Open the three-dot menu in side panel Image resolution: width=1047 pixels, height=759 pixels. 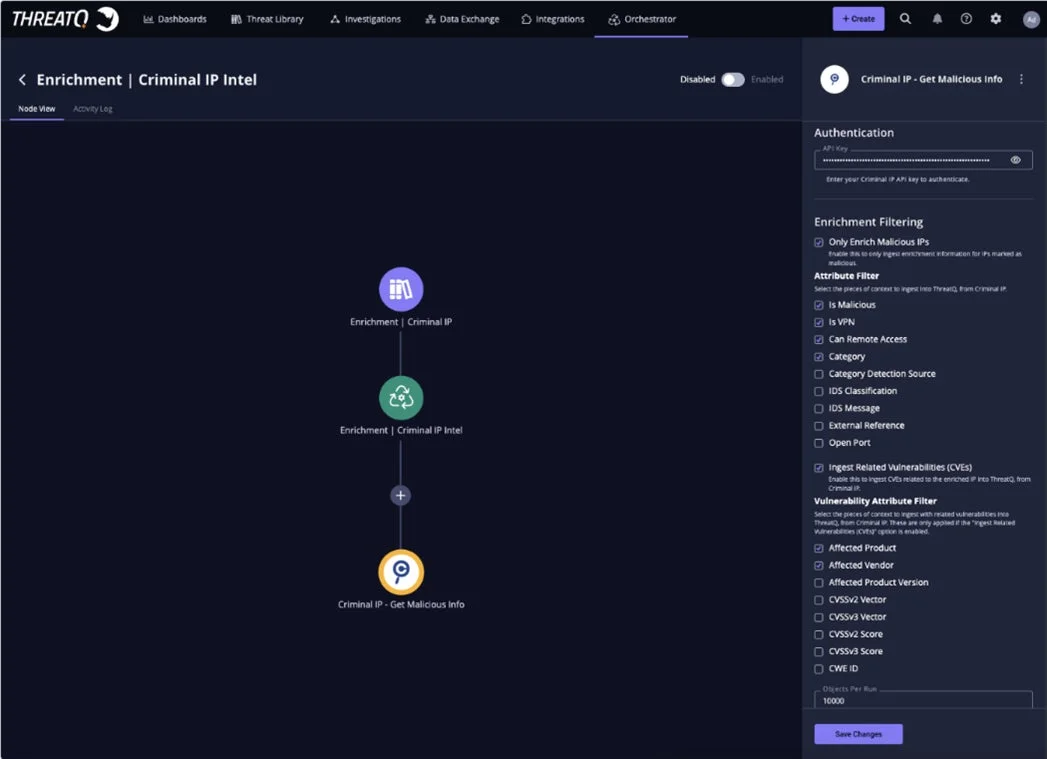pyautogui.click(x=1021, y=79)
